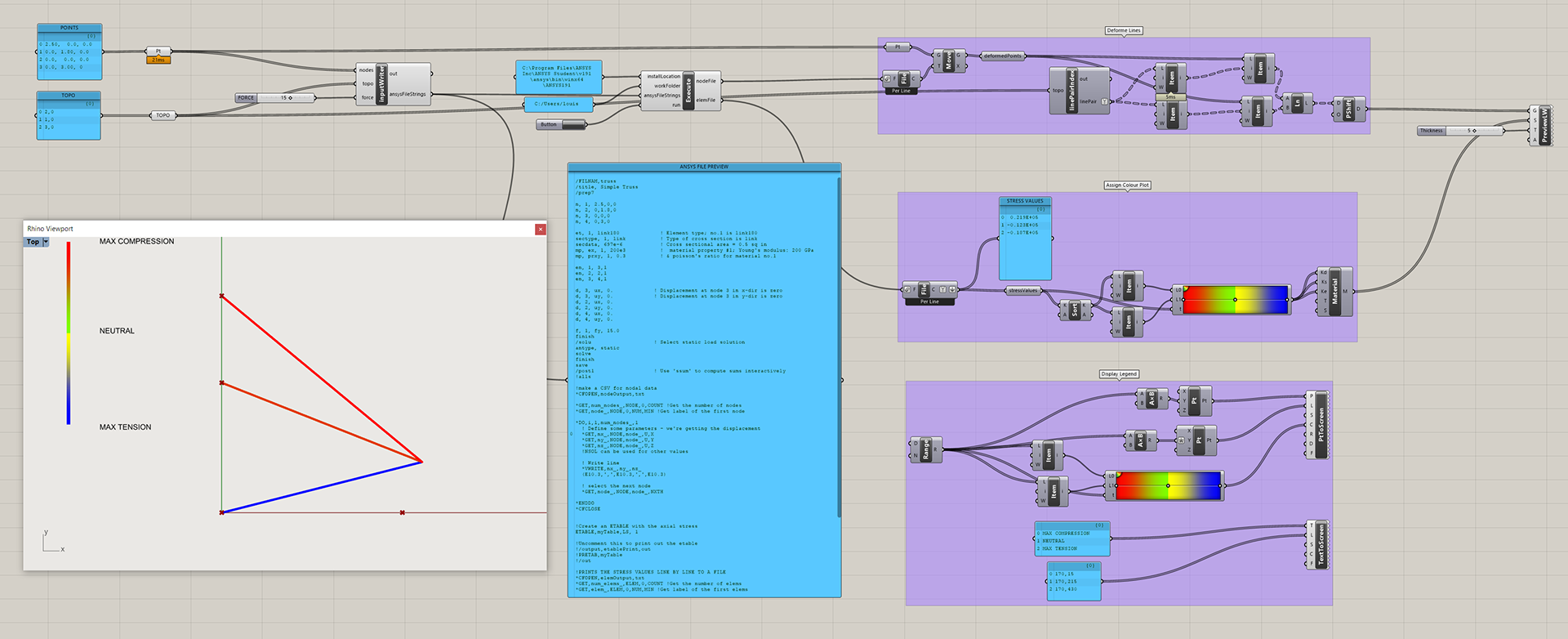This screenshot has width=1568, height=639.
Task: Select the Item component wired to gradient L0 in Assign Colour Plot
Action: [1129, 285]
